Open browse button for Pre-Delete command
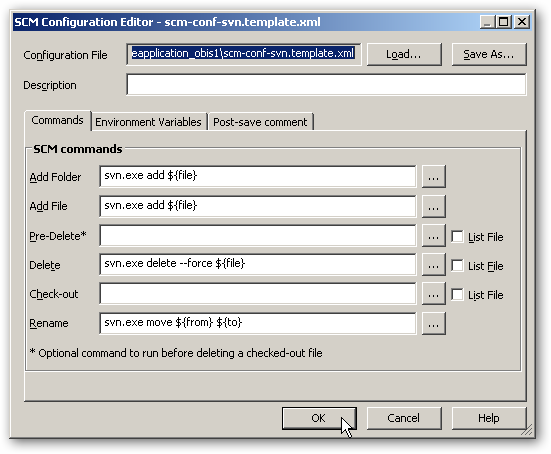Viewport: 551px width, 454px height. click(433, 236)
